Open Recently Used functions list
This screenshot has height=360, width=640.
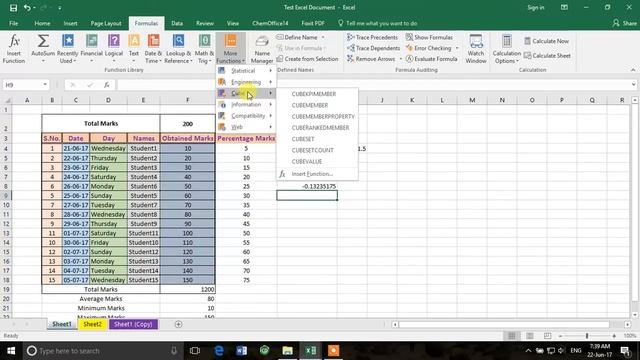(67, 49)
